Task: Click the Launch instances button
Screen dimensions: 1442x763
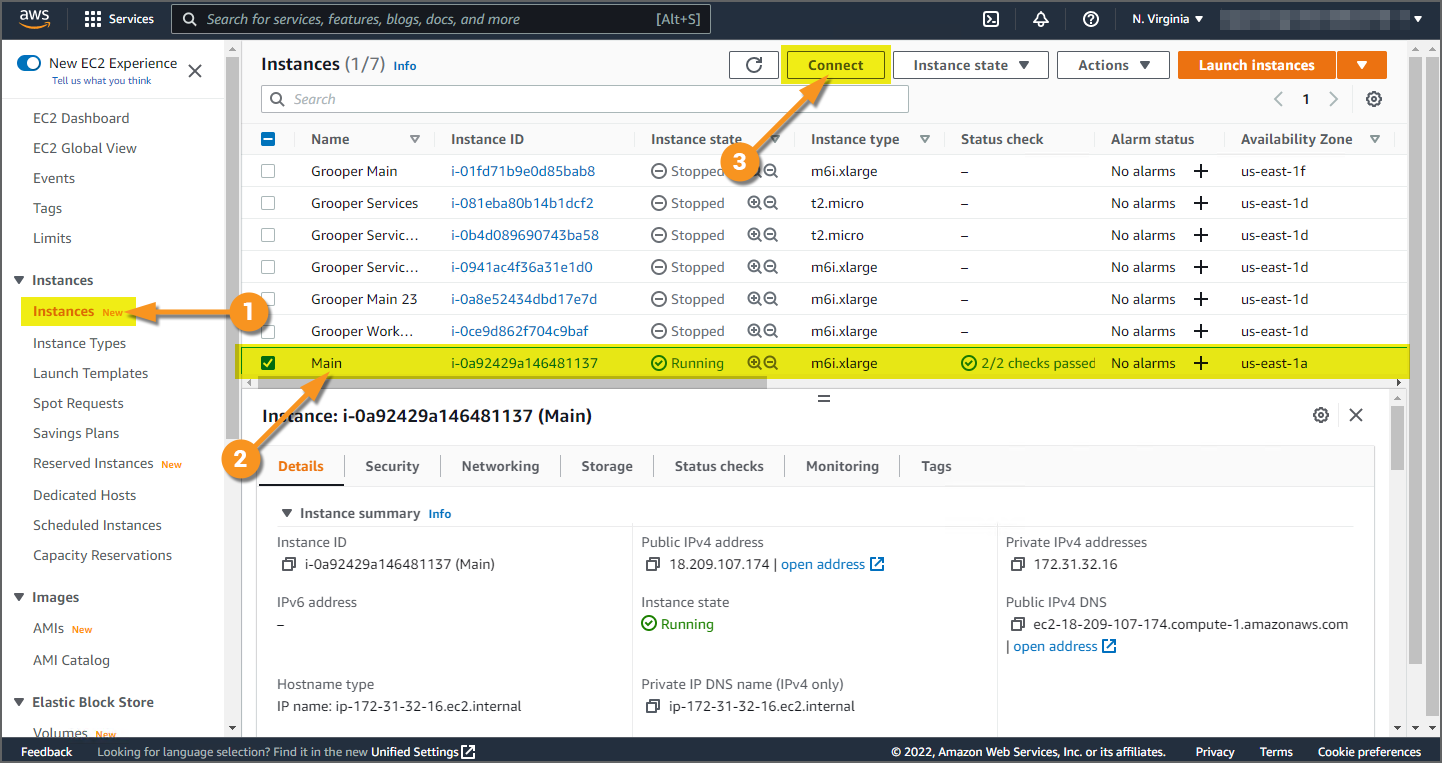Action: pos(1256,65)
